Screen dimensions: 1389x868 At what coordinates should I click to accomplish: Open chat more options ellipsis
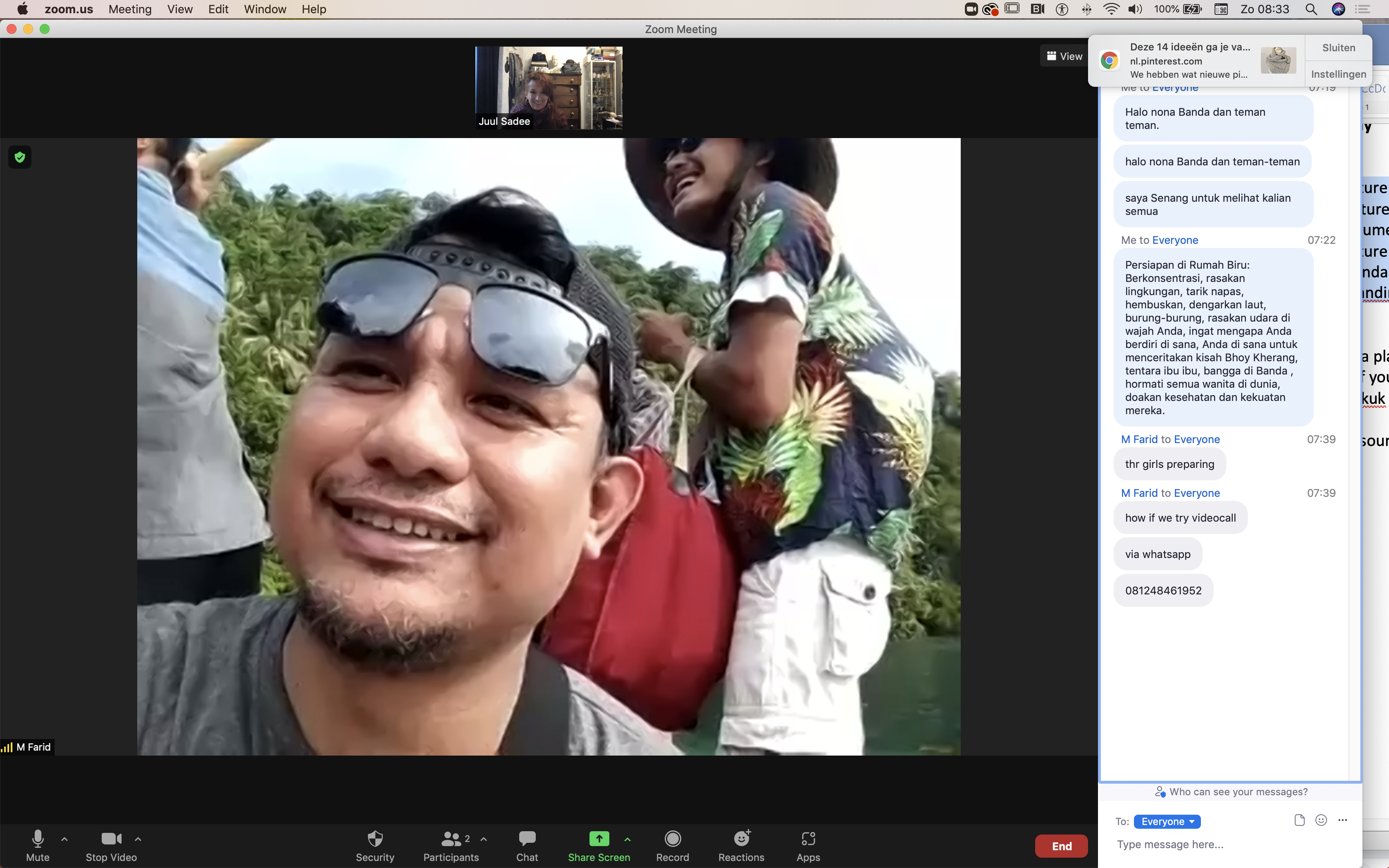coord(1343,820)
